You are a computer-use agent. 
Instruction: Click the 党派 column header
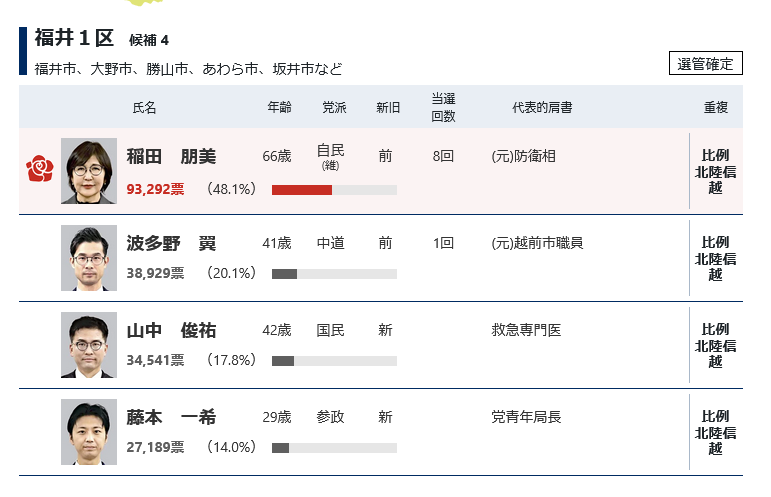click(x=334, y=108)
